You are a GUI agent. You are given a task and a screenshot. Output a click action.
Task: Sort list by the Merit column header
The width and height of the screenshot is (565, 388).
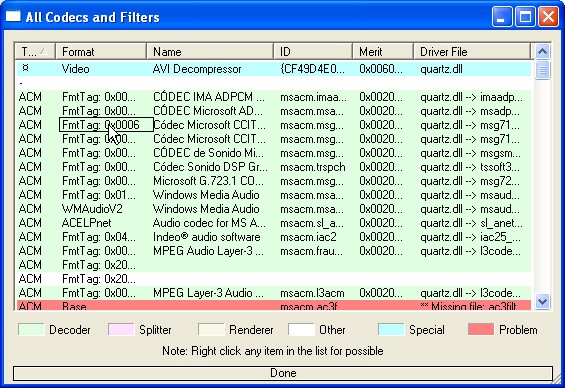point(383,52)
